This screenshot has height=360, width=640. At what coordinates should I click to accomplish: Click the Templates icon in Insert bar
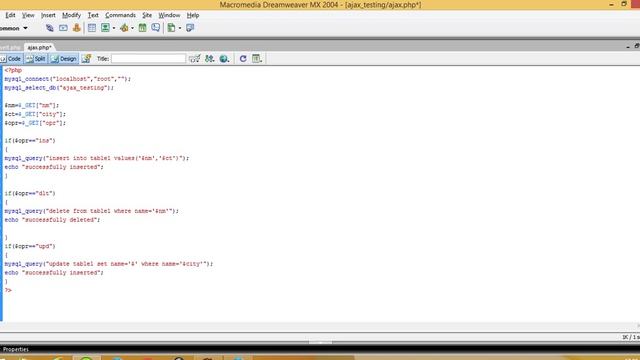click(x=171, y=28)
